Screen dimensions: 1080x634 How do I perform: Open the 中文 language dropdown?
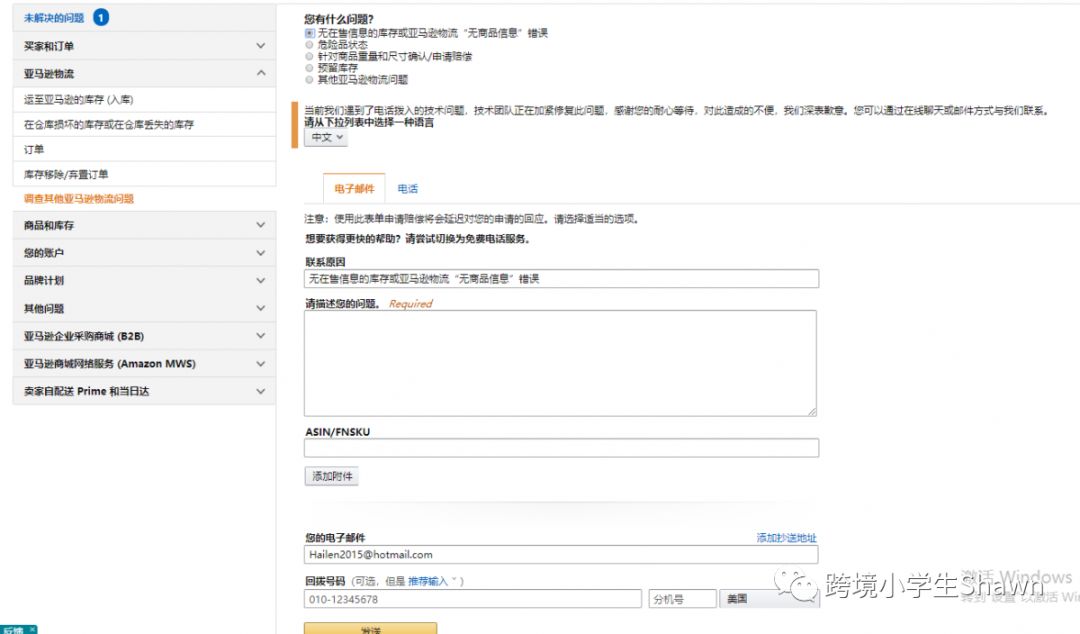pos(326,137)
